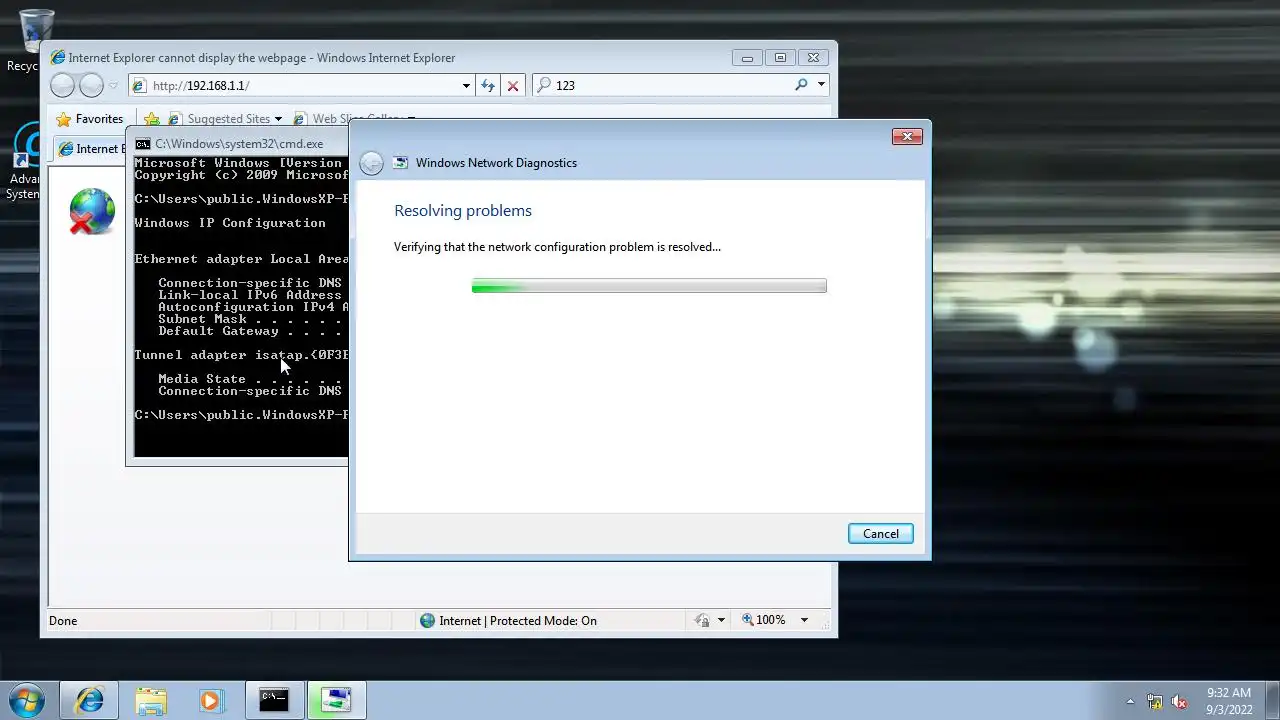Switch to cmd.exe taskbar button

(x=274, y=700)
